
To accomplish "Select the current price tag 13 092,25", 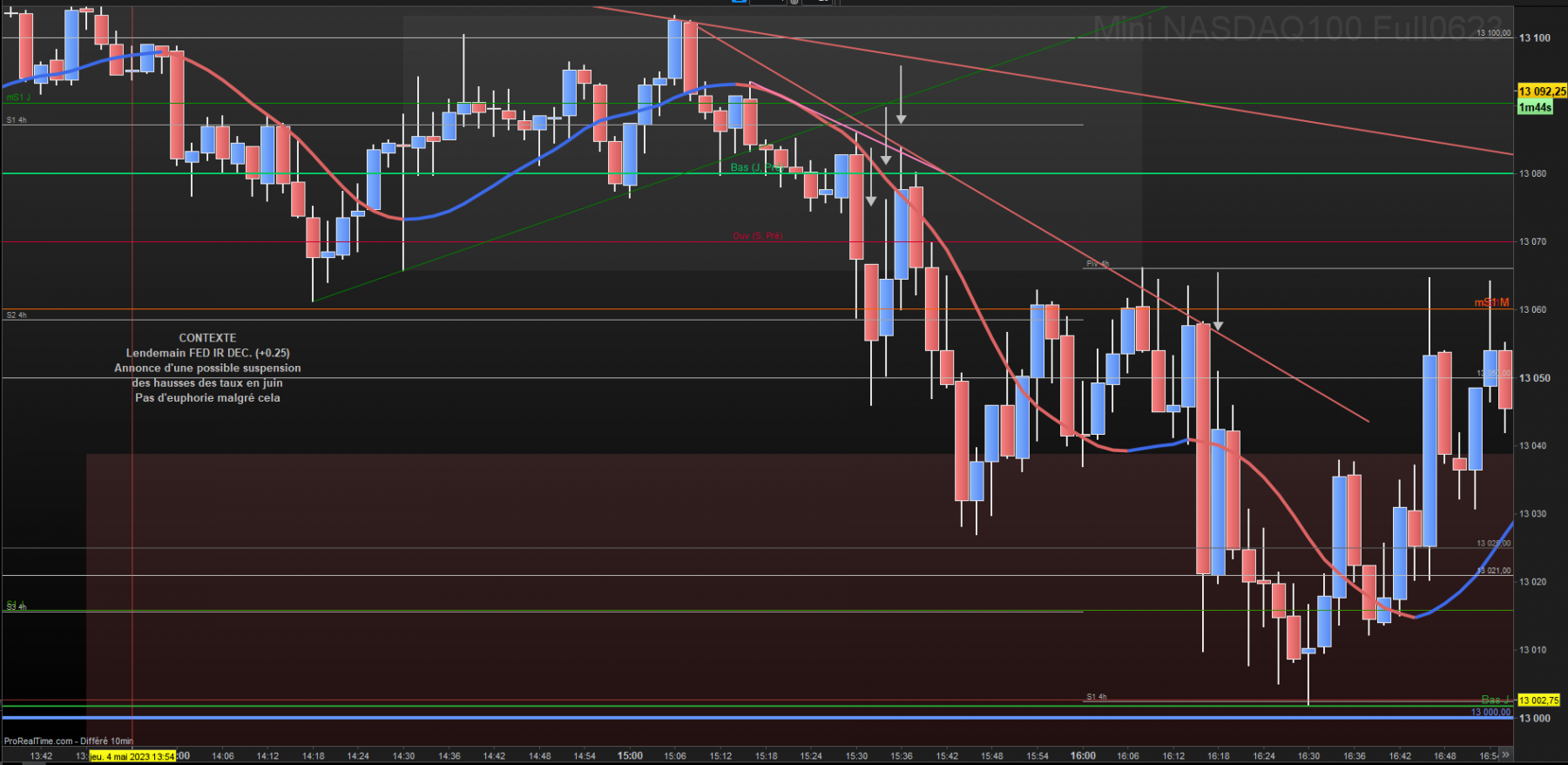I will point(1542,91).
